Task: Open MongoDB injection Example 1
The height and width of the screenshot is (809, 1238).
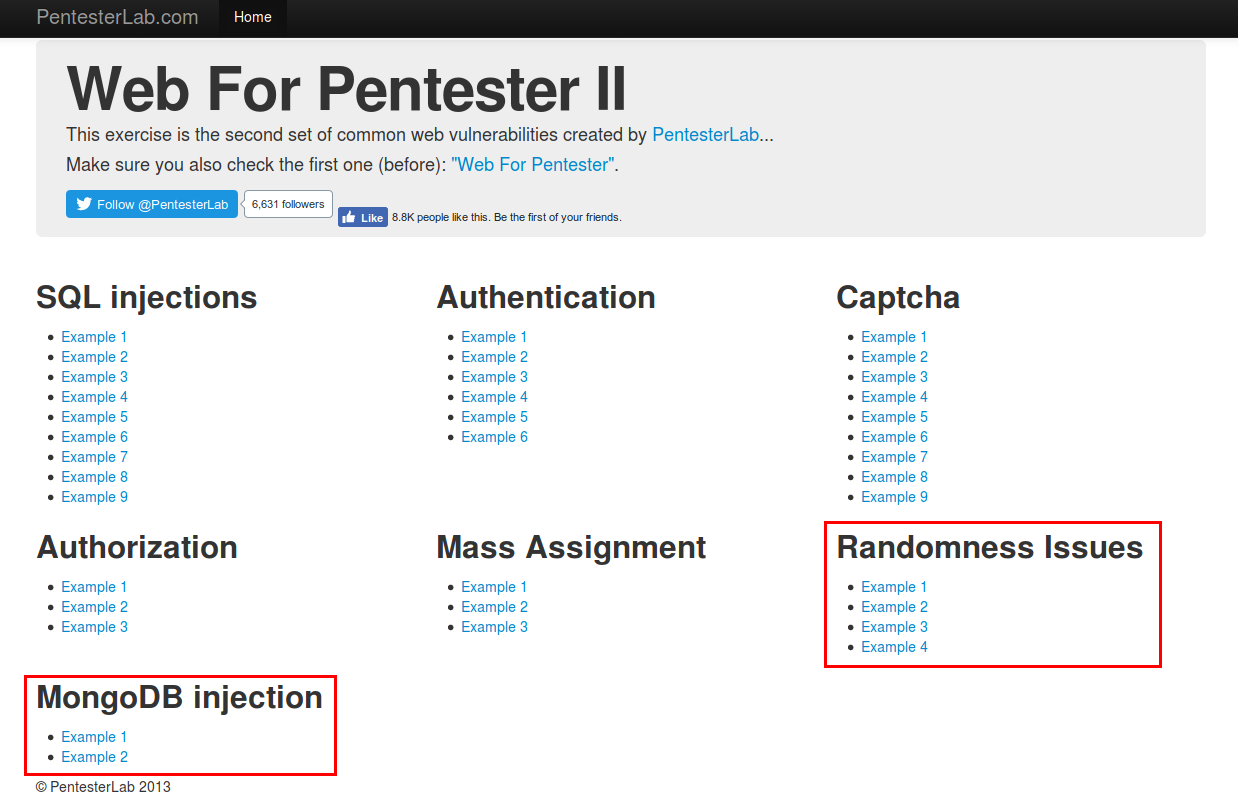Action: (94, 736)
